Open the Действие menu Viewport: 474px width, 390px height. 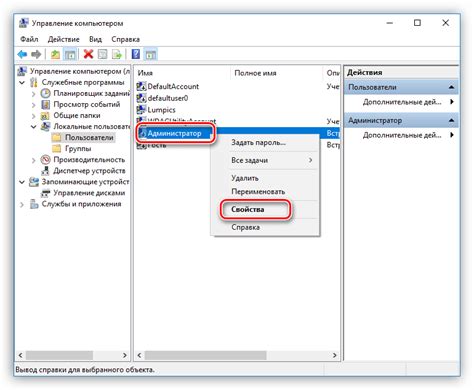pyautogui.click(x=64, y=39)
